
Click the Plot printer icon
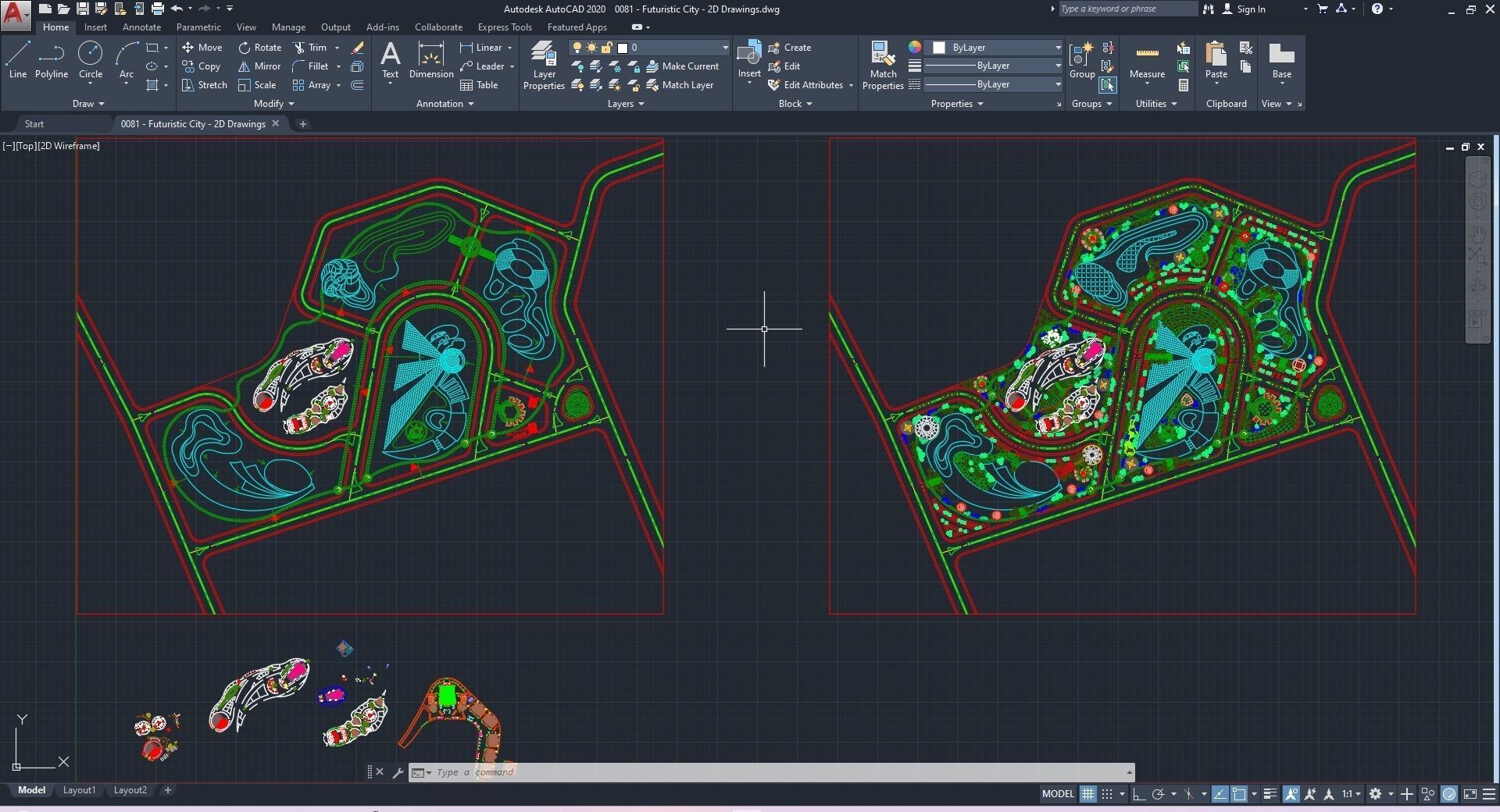click(x=157, y=9)
